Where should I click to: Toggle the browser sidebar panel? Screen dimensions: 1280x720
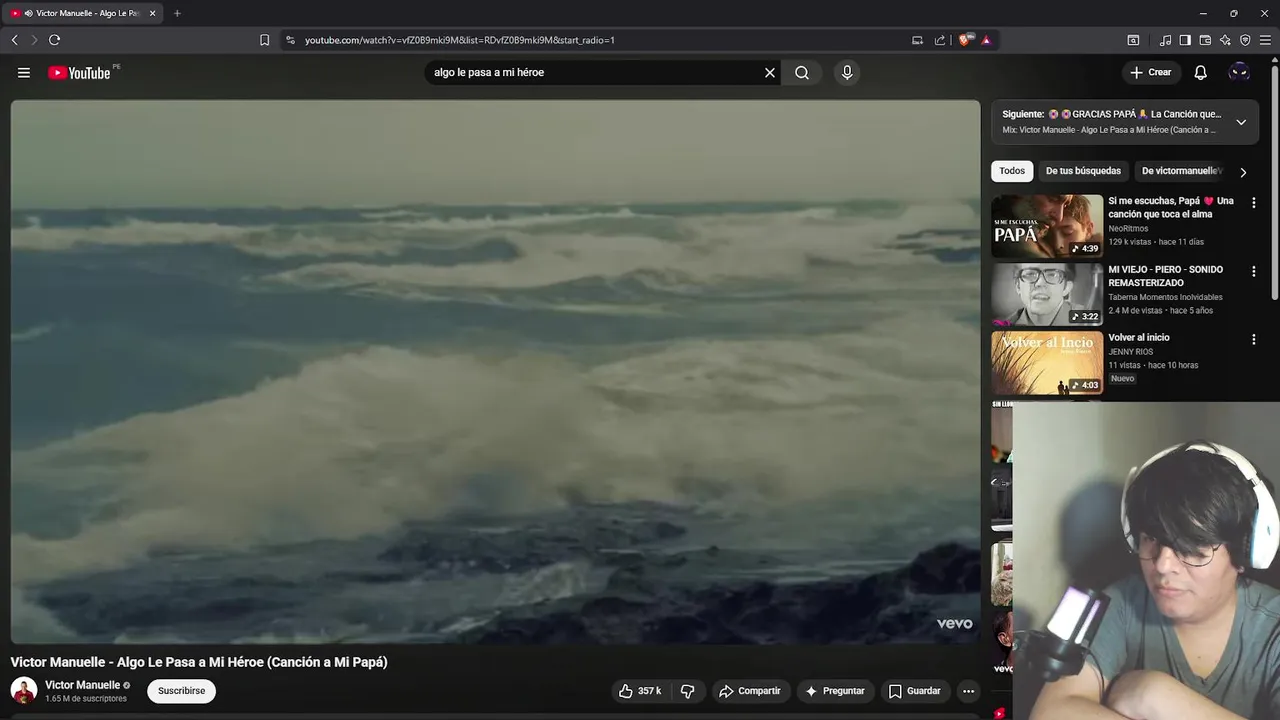(1185, 40)
